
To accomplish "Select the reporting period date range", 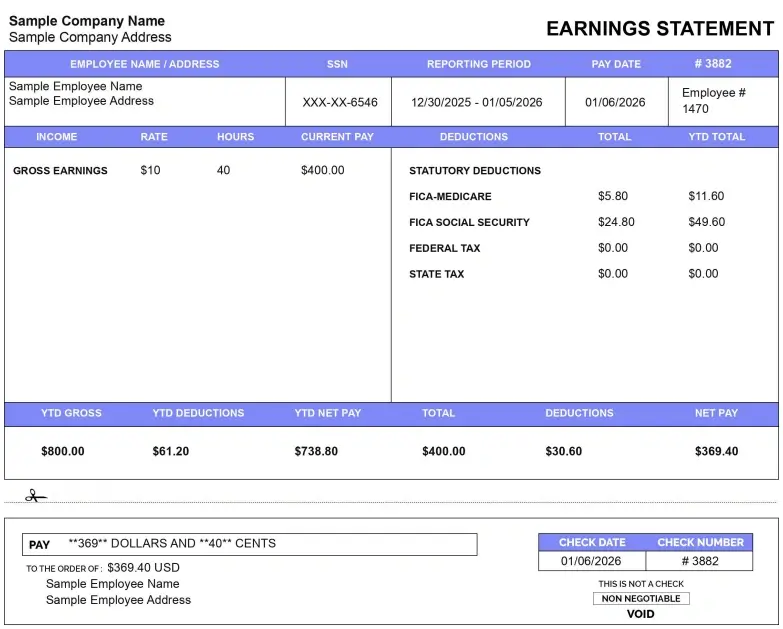I will (x=476, y=102).
